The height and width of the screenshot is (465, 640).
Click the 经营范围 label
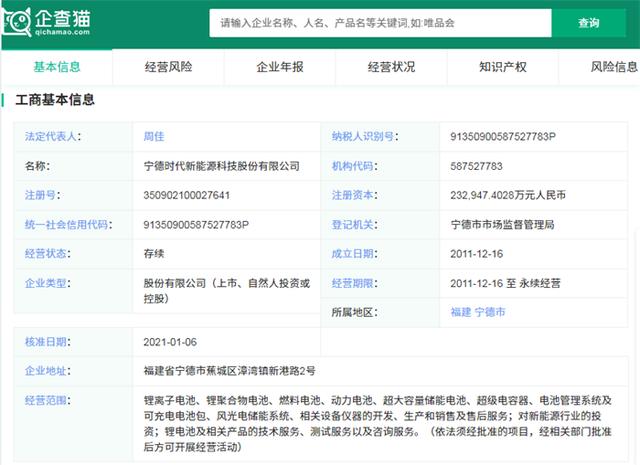point(46,400)
